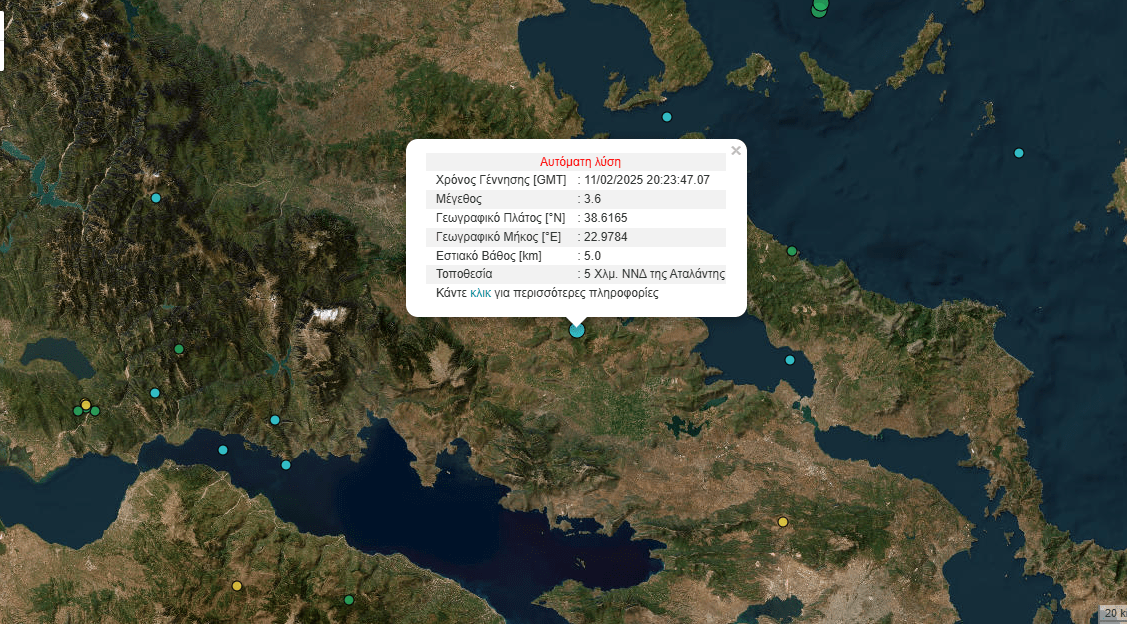Viewport: 1127px width, 624px height.
Task: Click the 'Χρόνος Γέννησης [GMT]' row in the popup
Action: [576, 180]
